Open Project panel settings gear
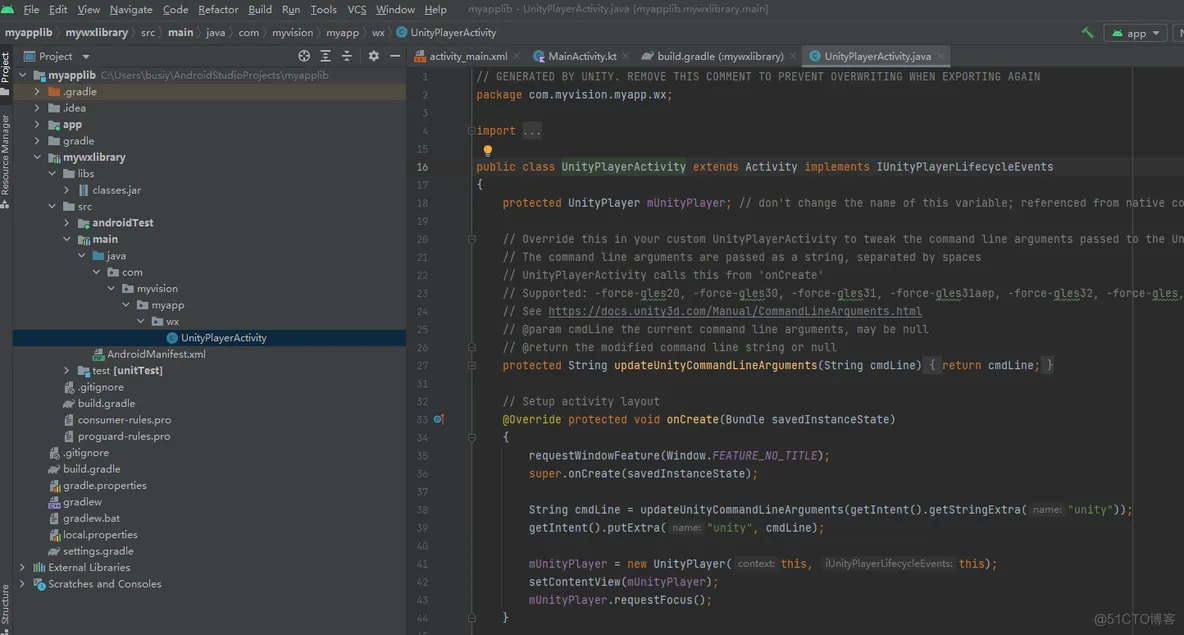 (x=373, y=56)
